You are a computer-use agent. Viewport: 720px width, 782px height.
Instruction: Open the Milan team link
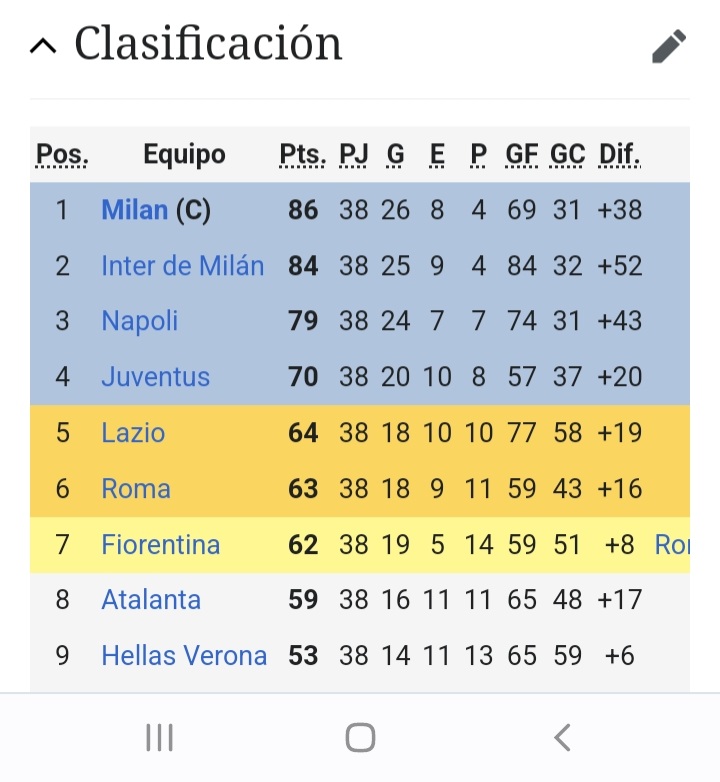[x=135, y=209]
